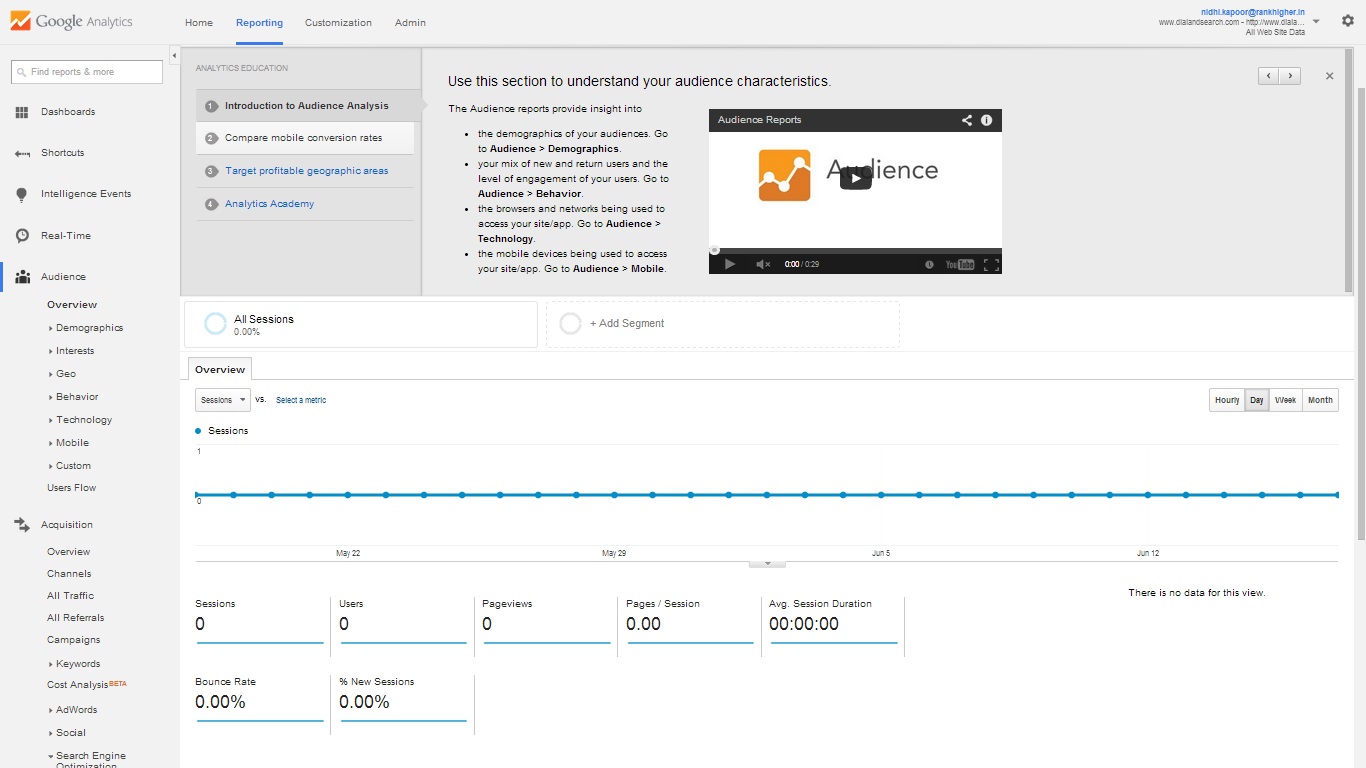Click the settings gear icon

pos(1347,21)
